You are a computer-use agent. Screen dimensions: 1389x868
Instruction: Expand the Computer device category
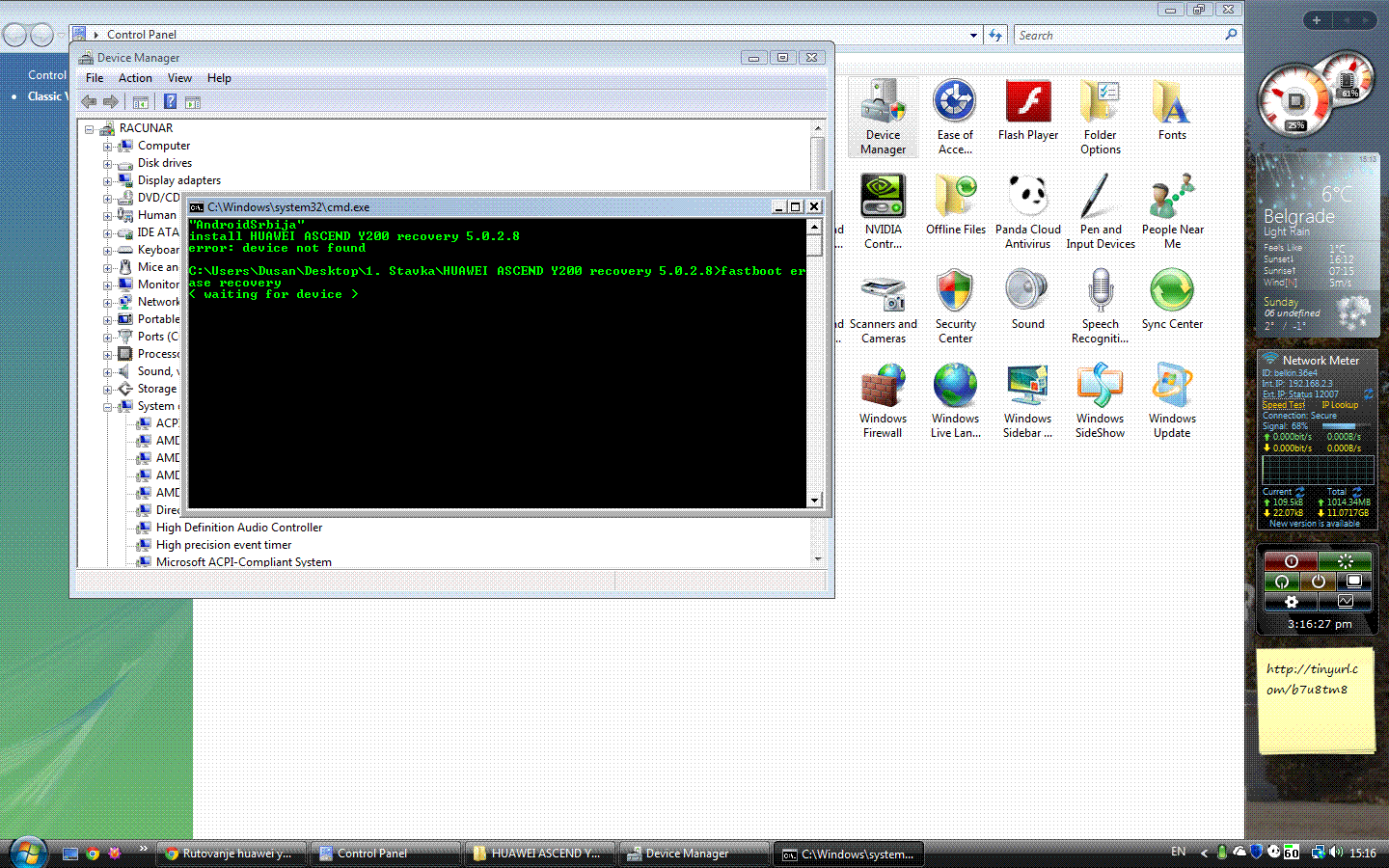(x=108, y=147)
